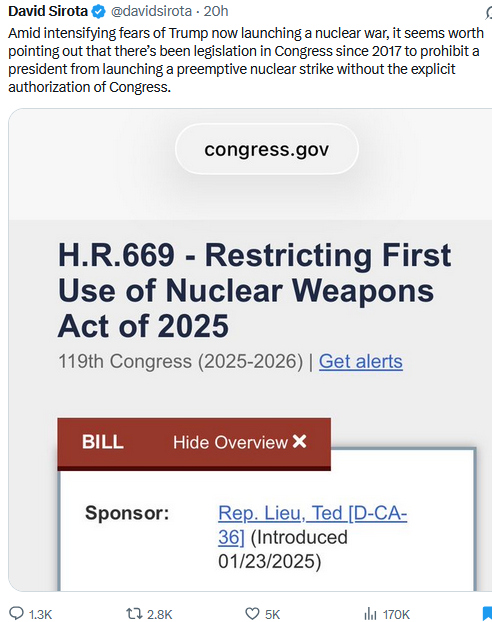
Task: Open sponsor Rep. Lieu, Ted link
Action: pos(312,525)
